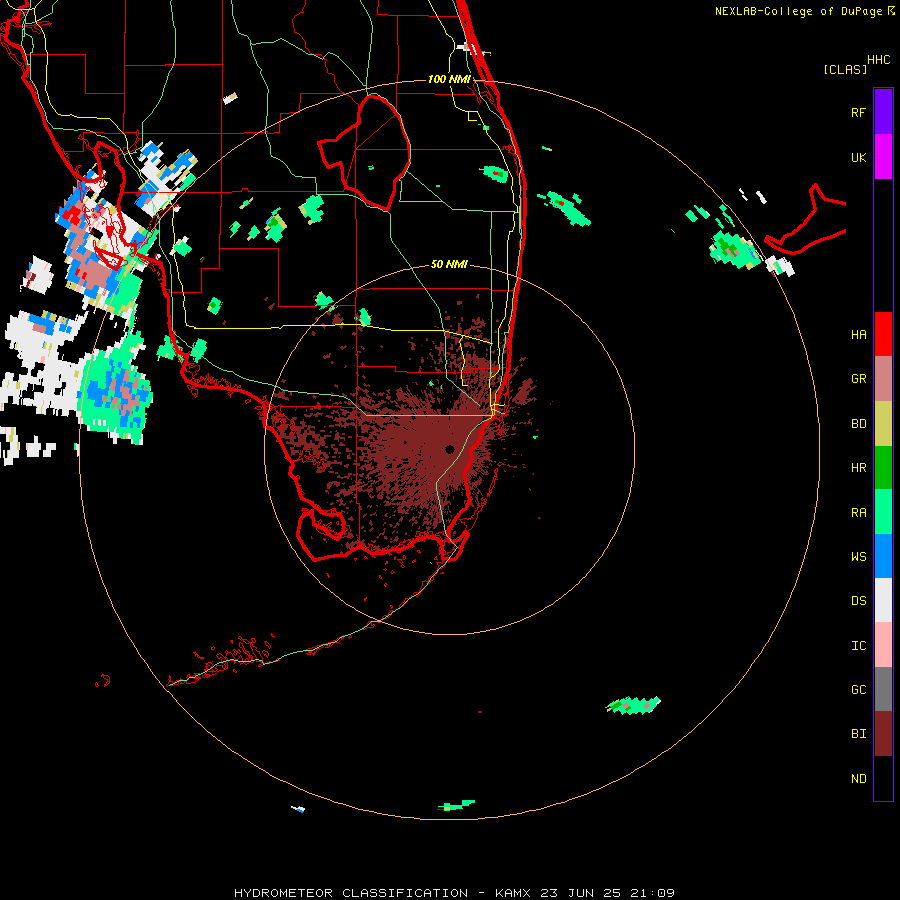
Task: Click the BD legend label
Action: click(858, 424)
